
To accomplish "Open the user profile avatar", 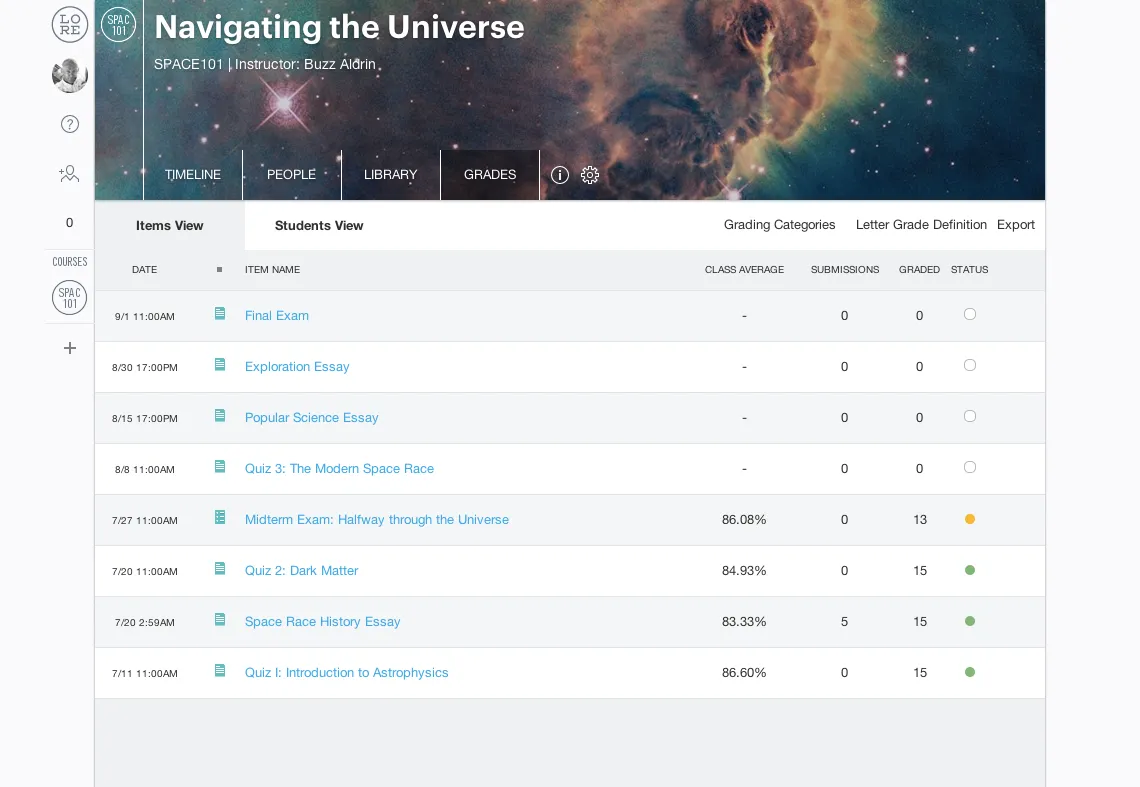I will pyautogui.click(x=70, y=75).
